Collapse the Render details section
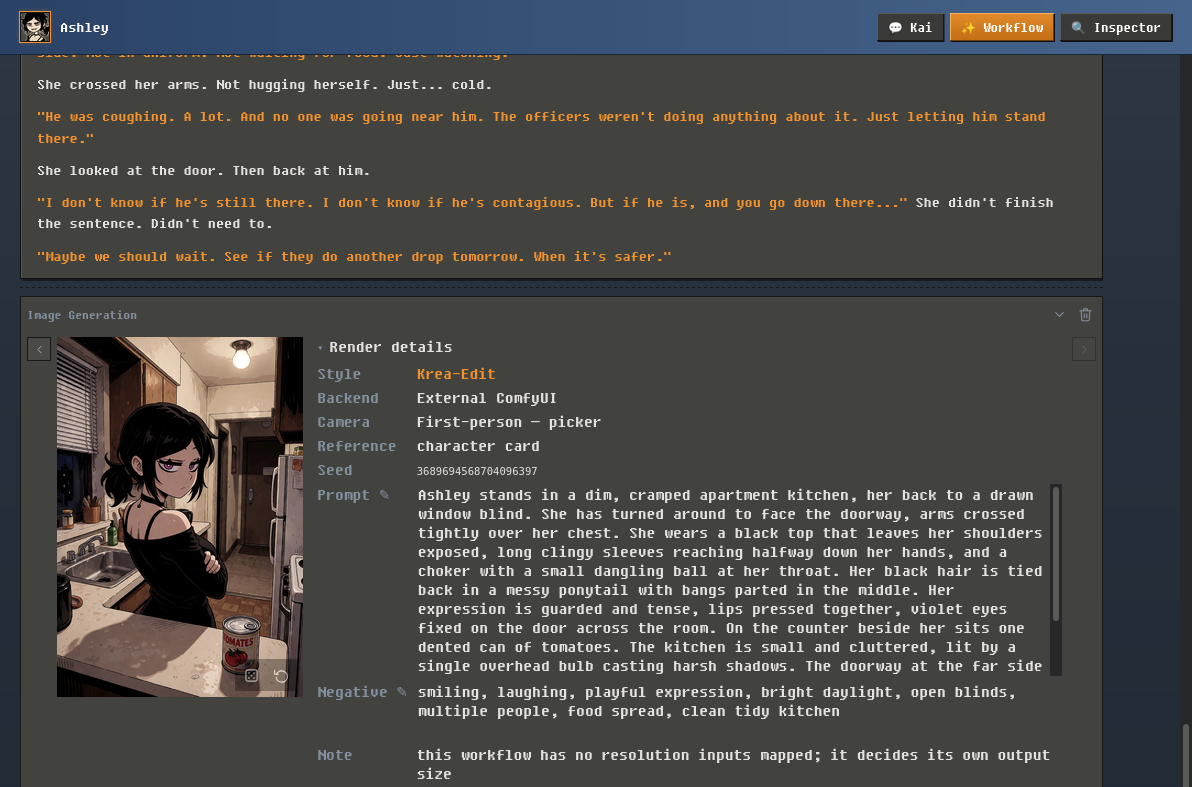The width and height of the screenshot is (1192, 787). coord(385,347)
